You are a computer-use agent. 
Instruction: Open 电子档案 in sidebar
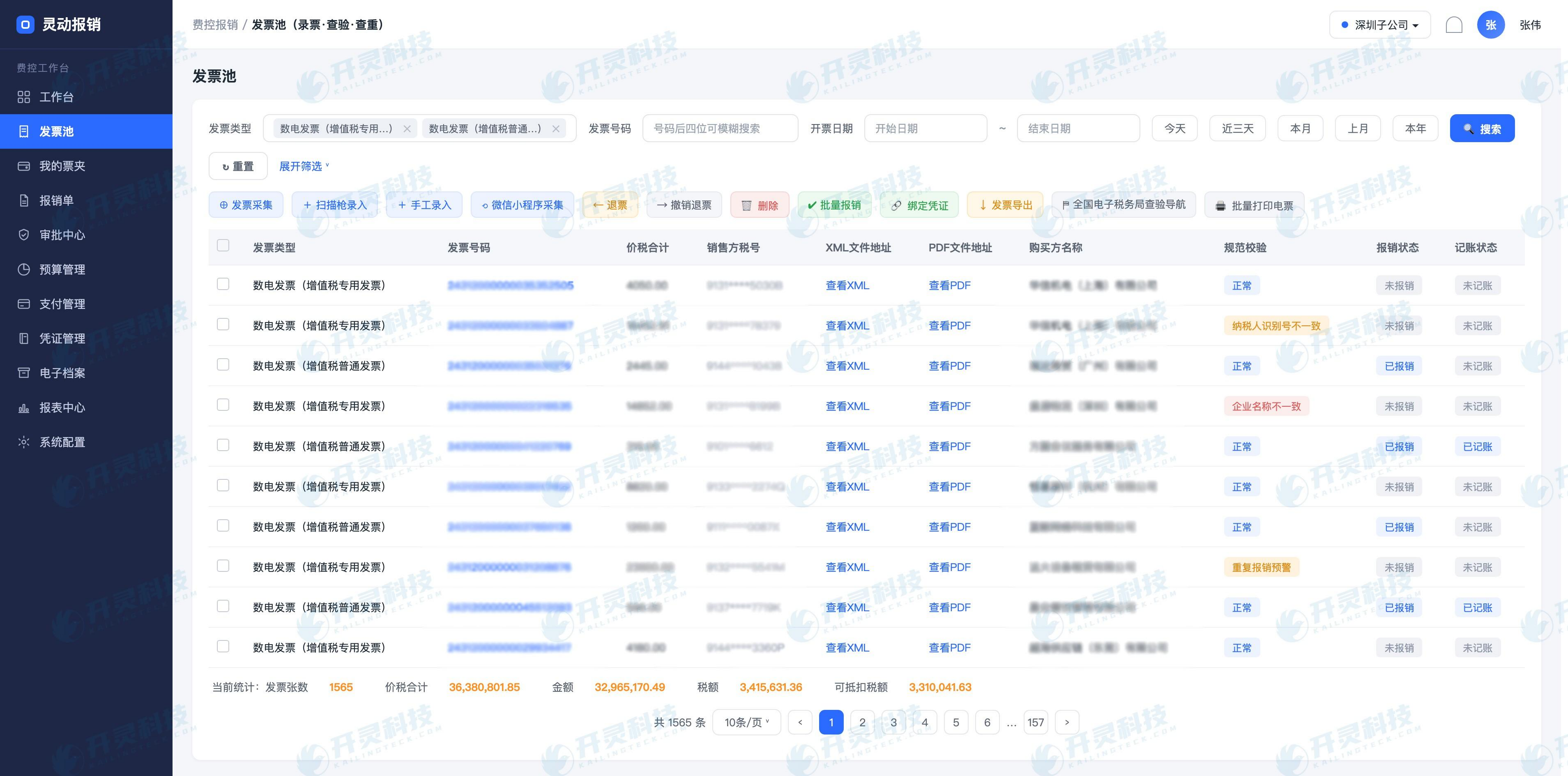pos(86,373)
